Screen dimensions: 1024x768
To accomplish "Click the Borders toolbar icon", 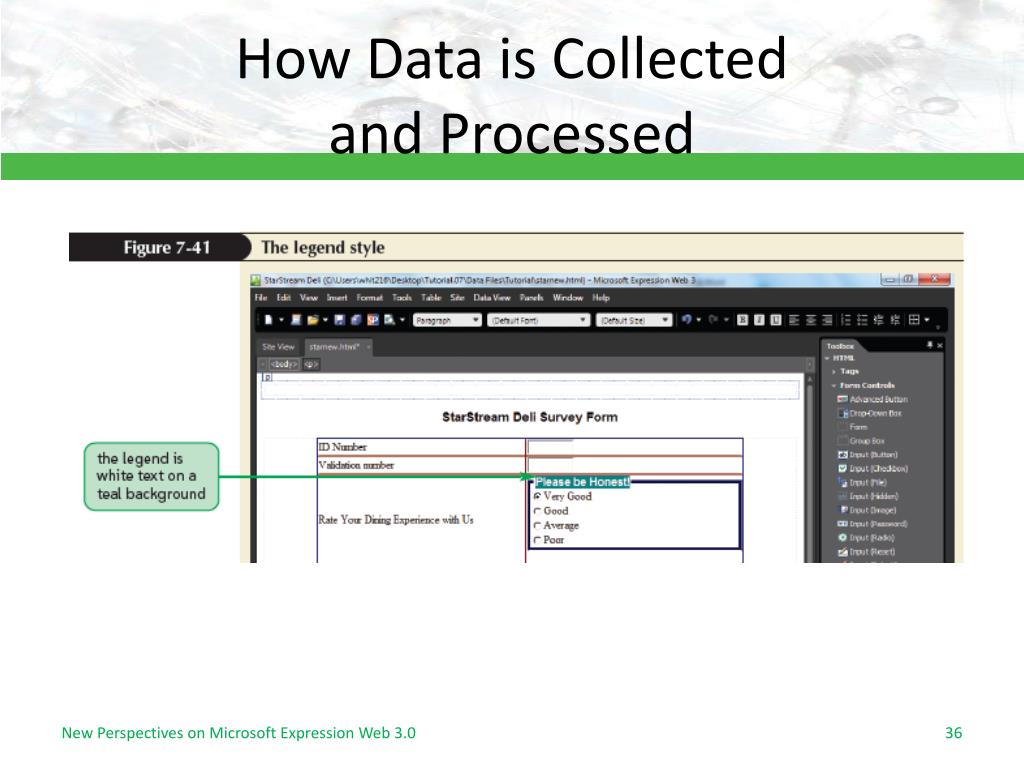I will pyautogui.click(x=914, y=319).
